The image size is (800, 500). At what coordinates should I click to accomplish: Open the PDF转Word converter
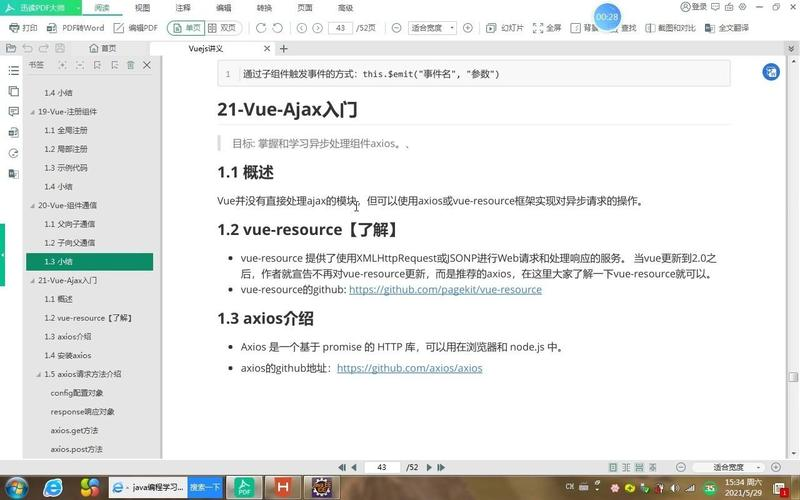[x=75, y=28]
